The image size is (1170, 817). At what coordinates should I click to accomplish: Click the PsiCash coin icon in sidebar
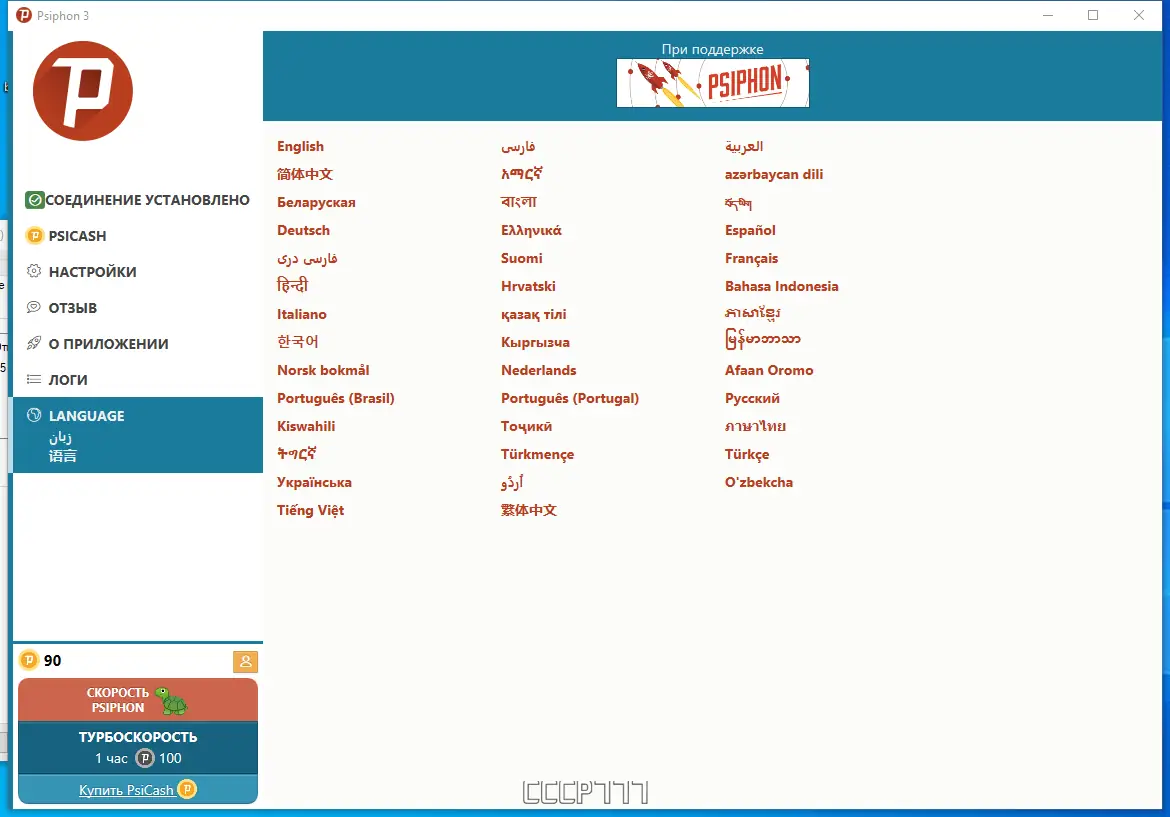(34, 236)
